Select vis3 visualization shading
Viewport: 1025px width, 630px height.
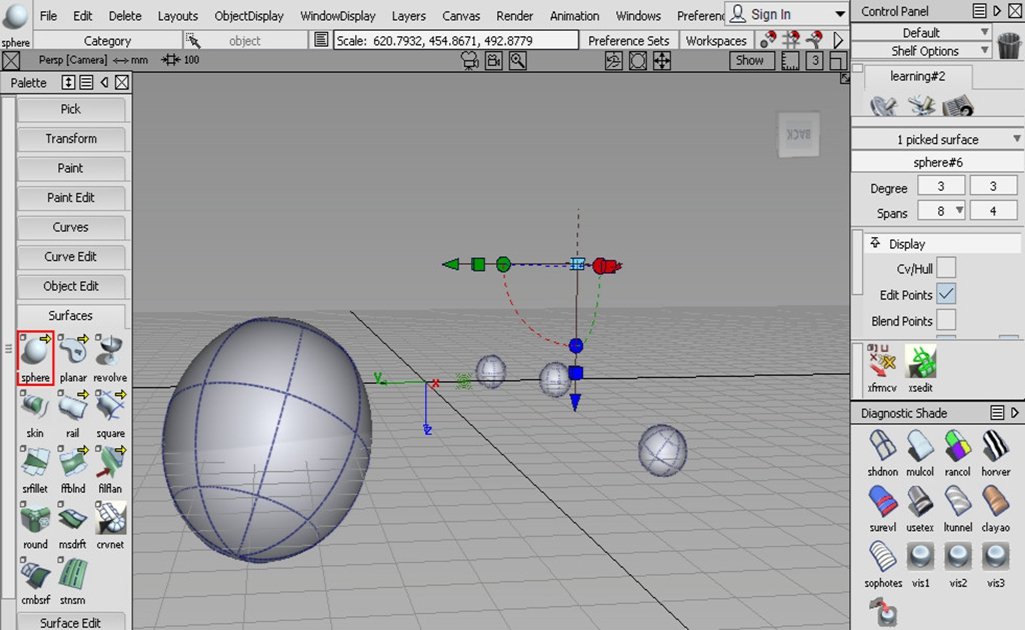pyautogui.click(x=996, y=563)
